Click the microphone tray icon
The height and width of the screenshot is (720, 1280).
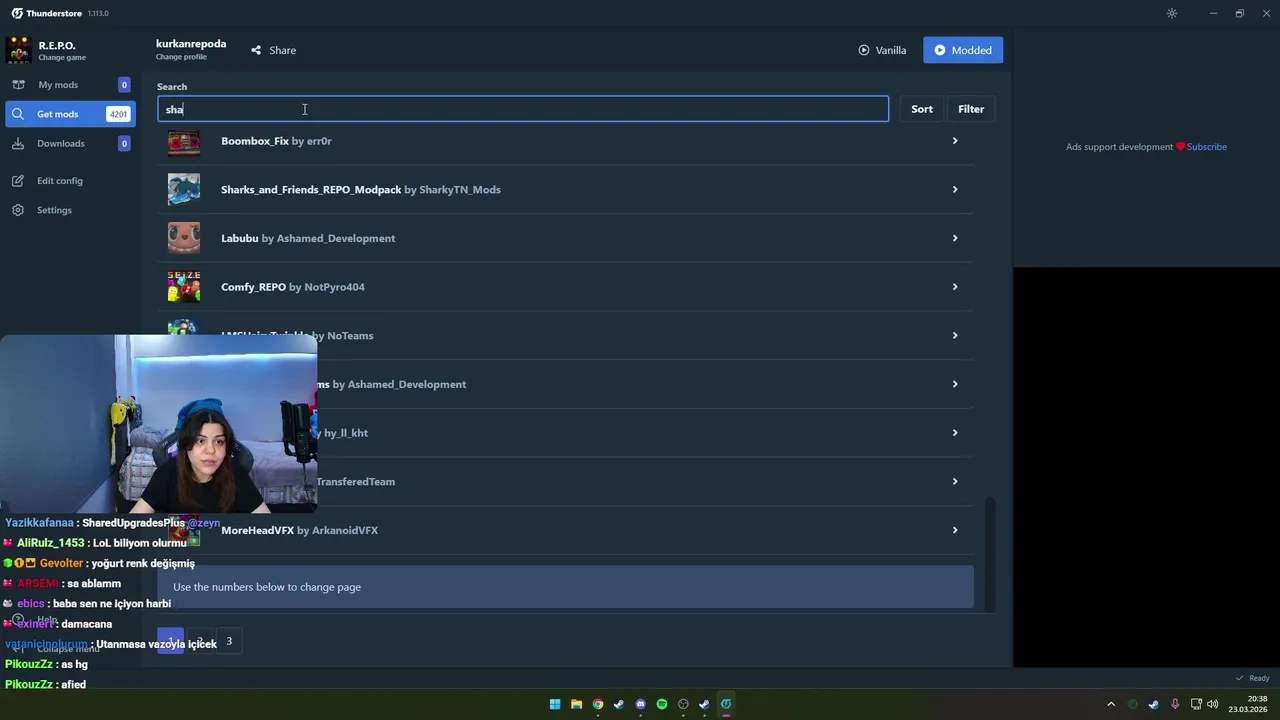1175,704
